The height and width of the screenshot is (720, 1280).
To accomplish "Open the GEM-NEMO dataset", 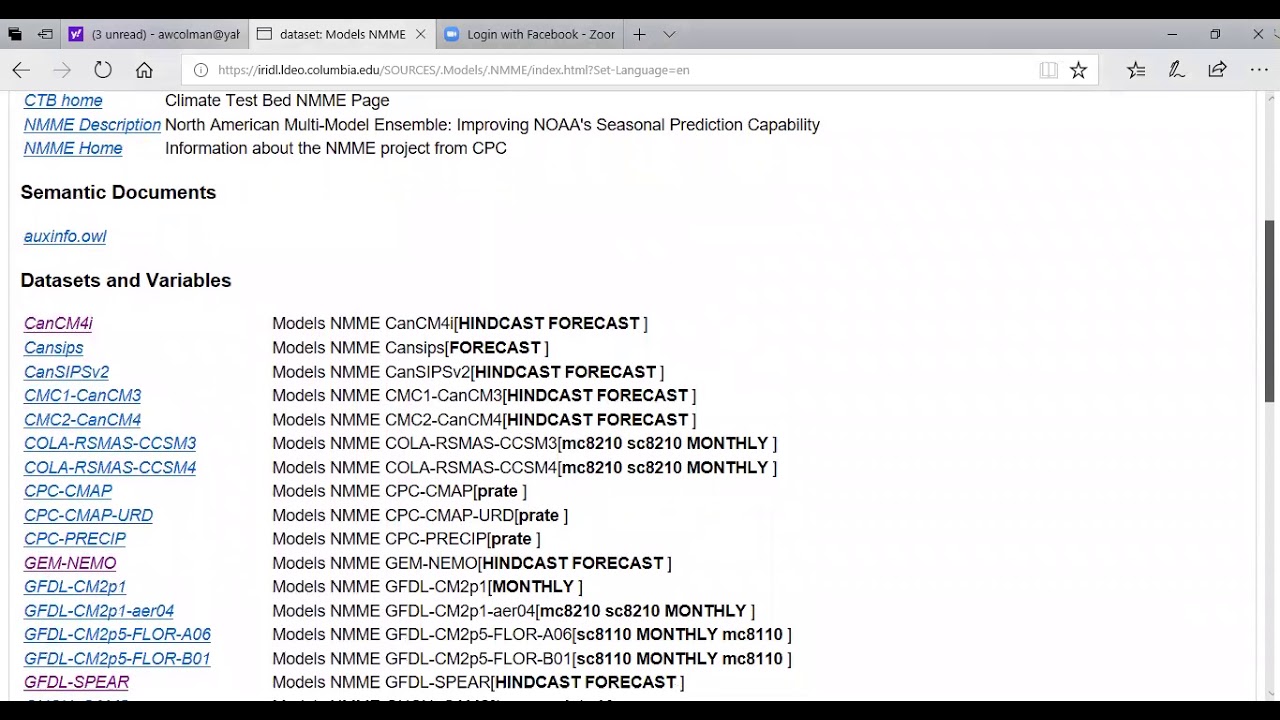I will (70, 563).
